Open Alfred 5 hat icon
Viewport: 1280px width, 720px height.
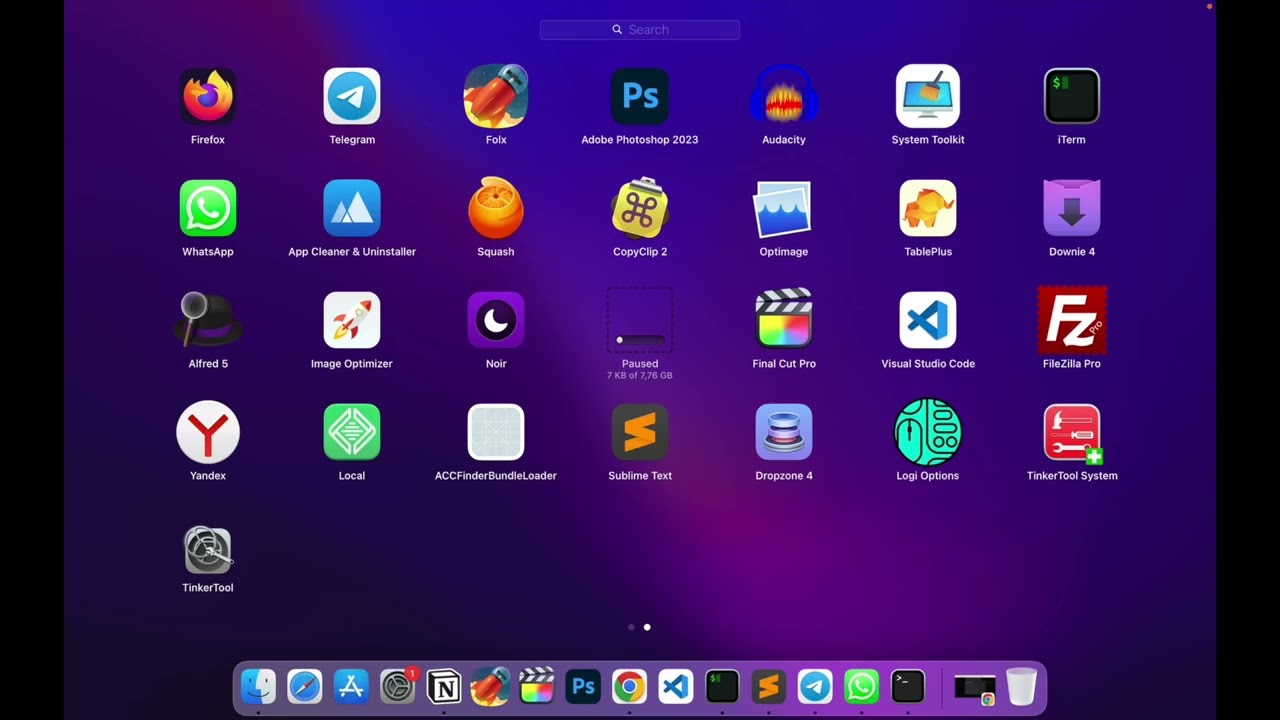pos(208,321)
